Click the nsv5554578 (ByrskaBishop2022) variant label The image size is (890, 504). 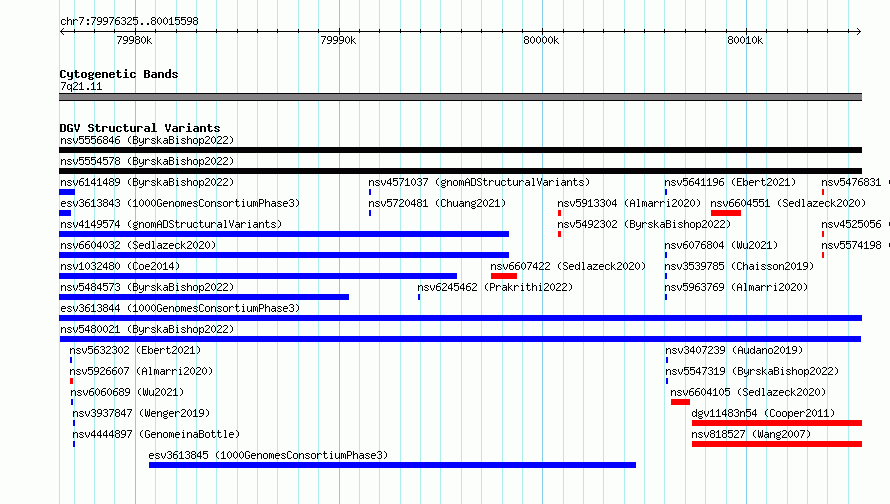[x=147, y=161]
